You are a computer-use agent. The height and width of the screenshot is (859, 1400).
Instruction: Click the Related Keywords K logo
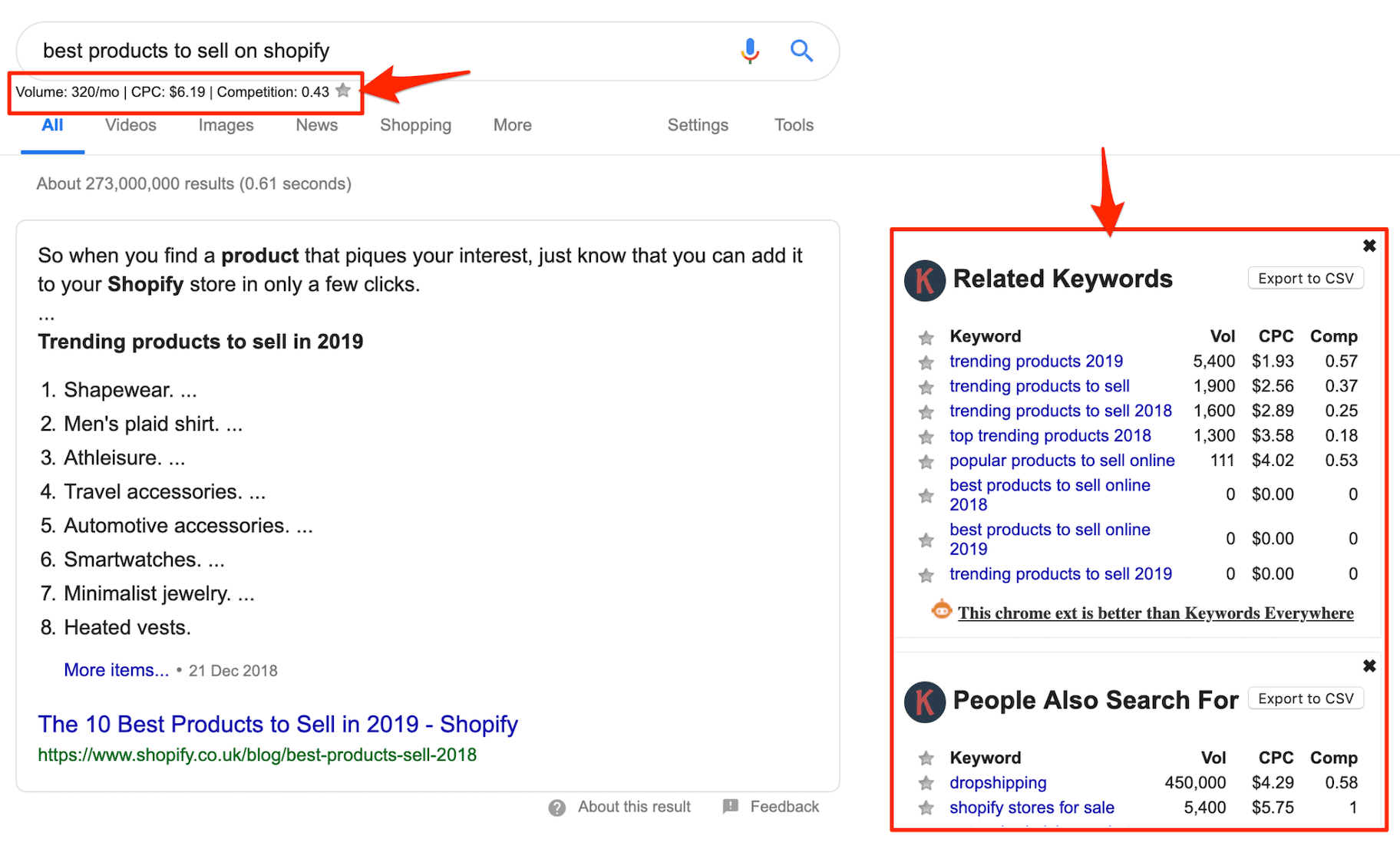click(x=925, y=280)
